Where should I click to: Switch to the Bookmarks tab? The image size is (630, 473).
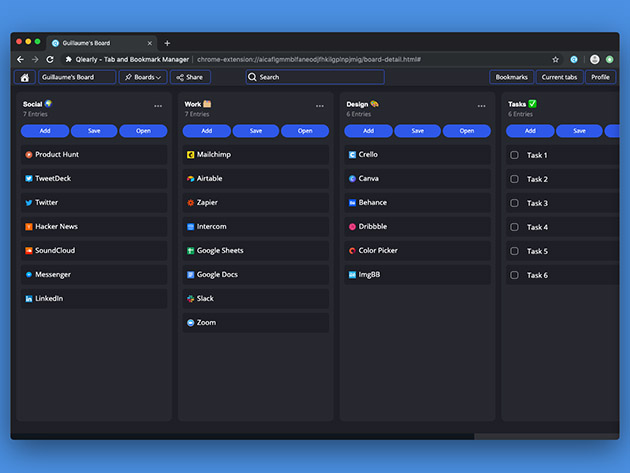[511, 77]
